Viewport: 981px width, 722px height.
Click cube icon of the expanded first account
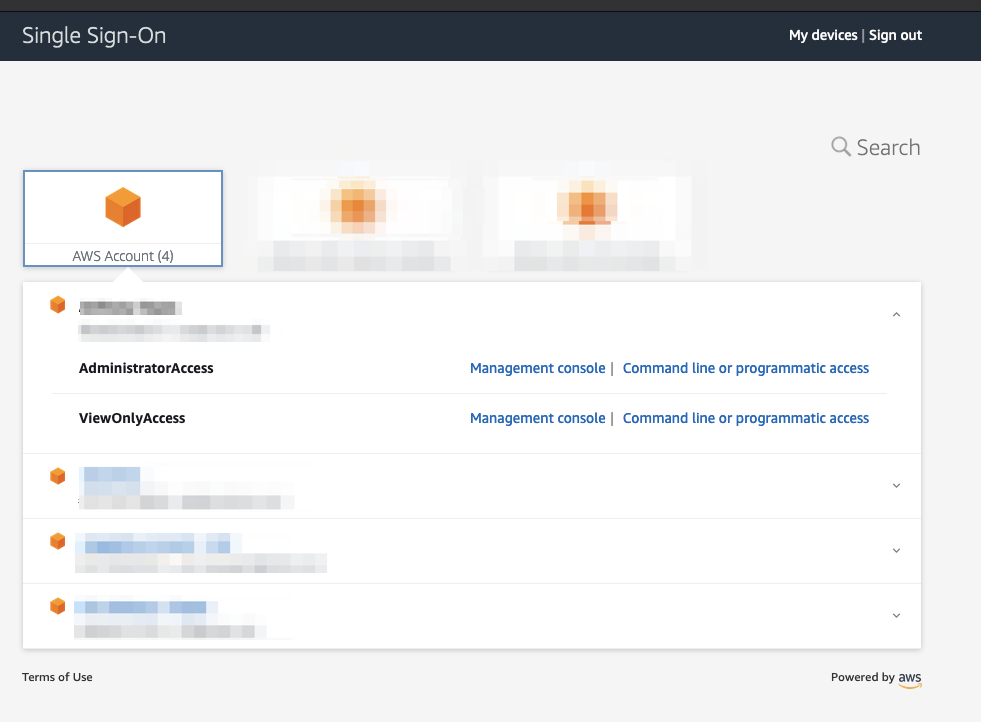[58, 305]
